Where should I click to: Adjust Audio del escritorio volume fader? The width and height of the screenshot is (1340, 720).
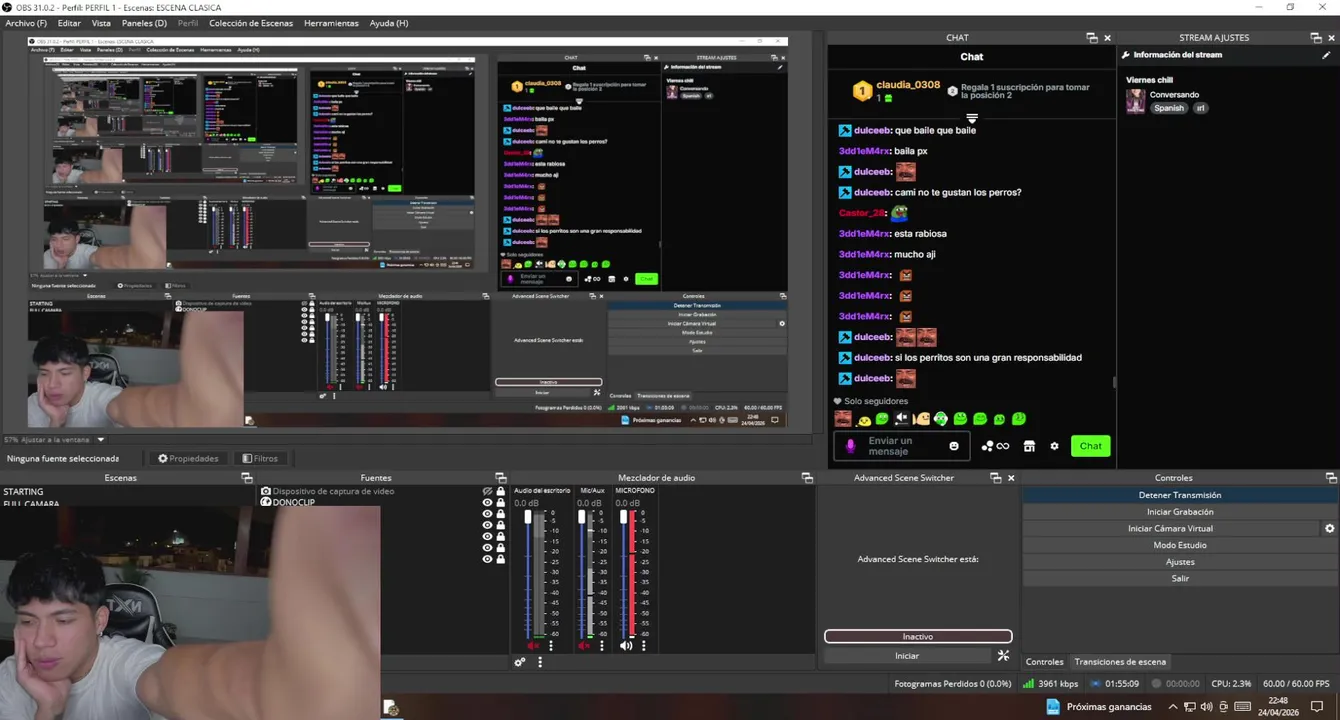tap(528, 517)
